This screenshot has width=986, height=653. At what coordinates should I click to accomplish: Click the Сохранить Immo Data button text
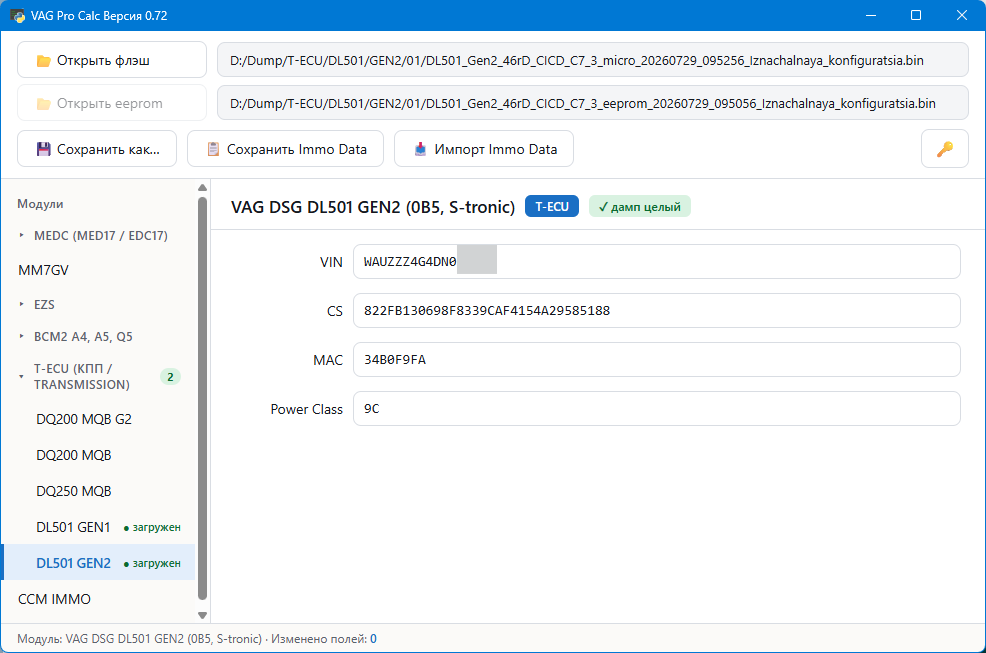point(297,149)
